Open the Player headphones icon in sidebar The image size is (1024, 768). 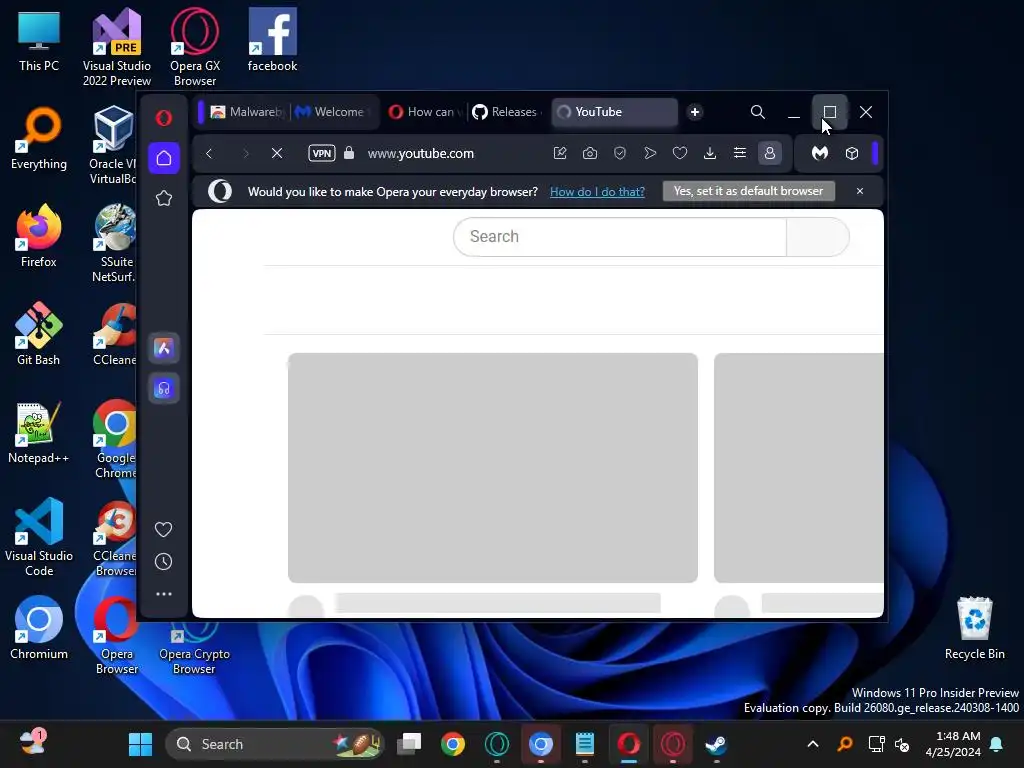click(x=164, y=389)
